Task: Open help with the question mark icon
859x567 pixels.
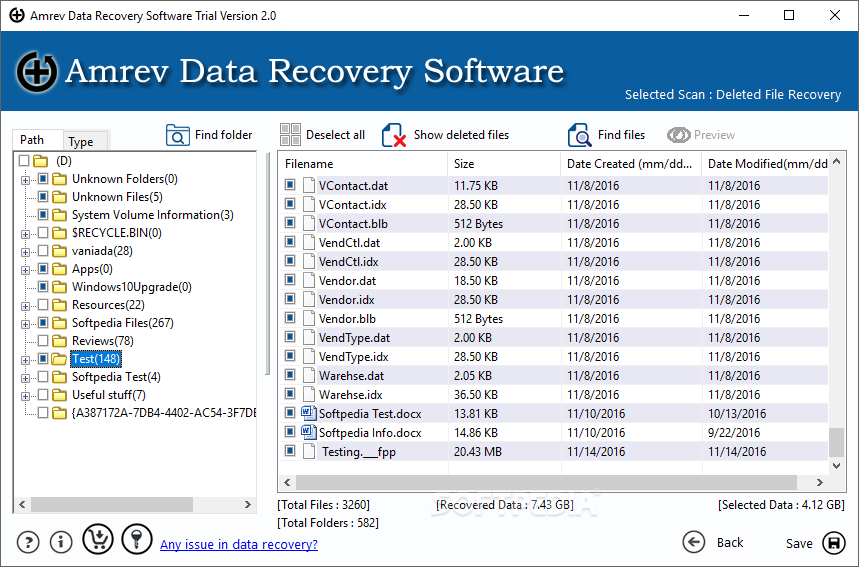Action: pos(28,542)
